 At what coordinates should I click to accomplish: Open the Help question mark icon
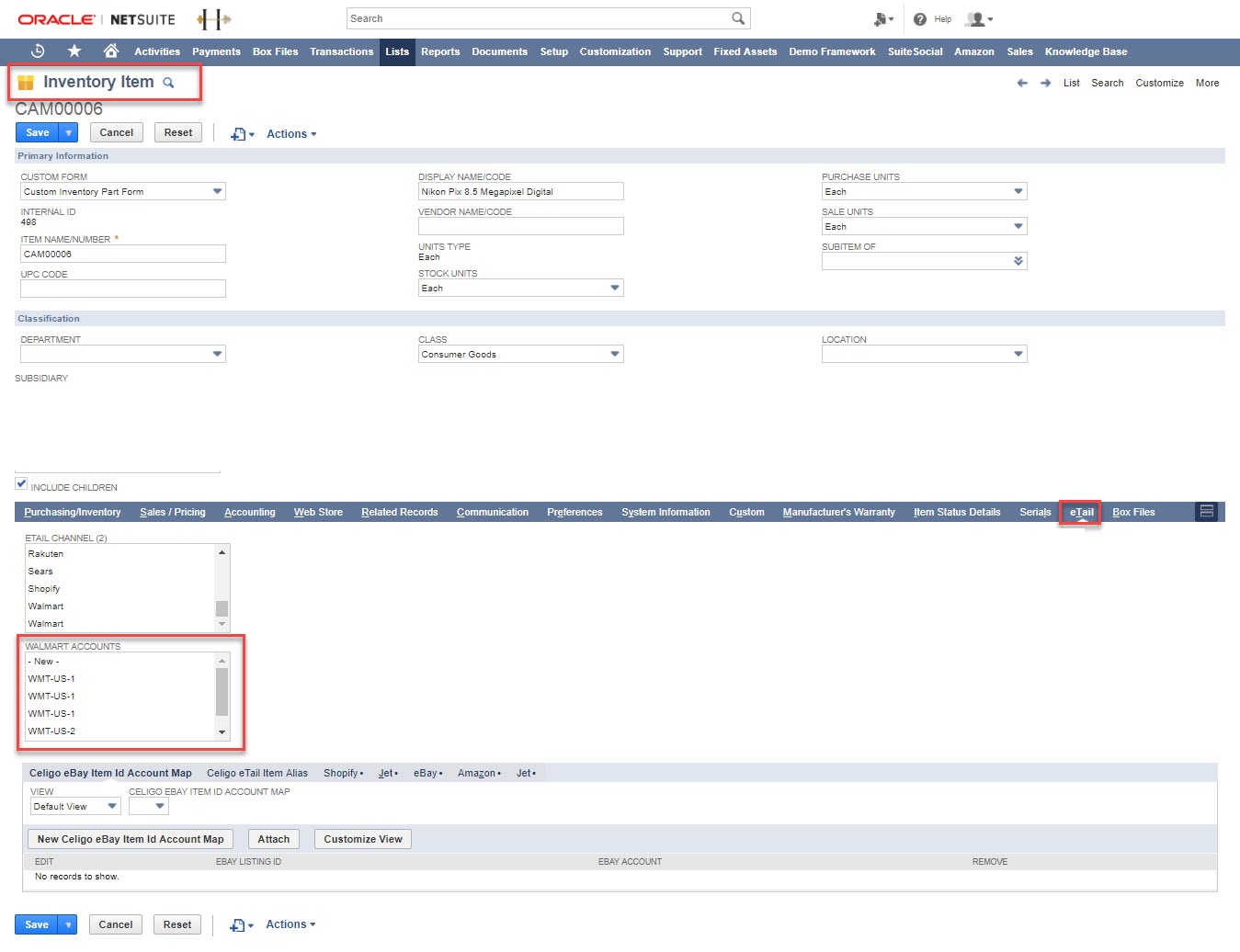920,19
